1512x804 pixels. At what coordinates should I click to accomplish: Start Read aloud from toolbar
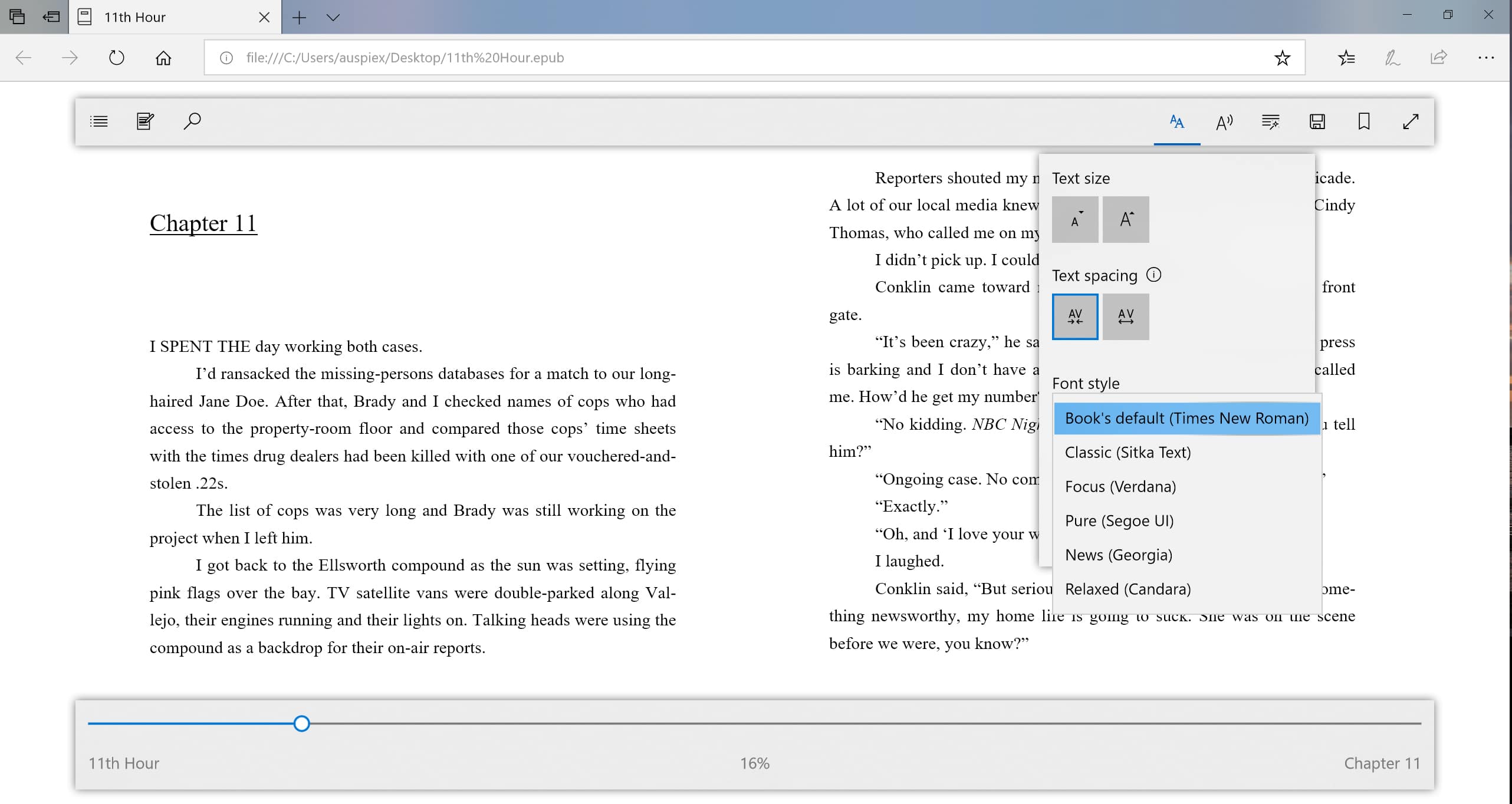(1224, 121)
